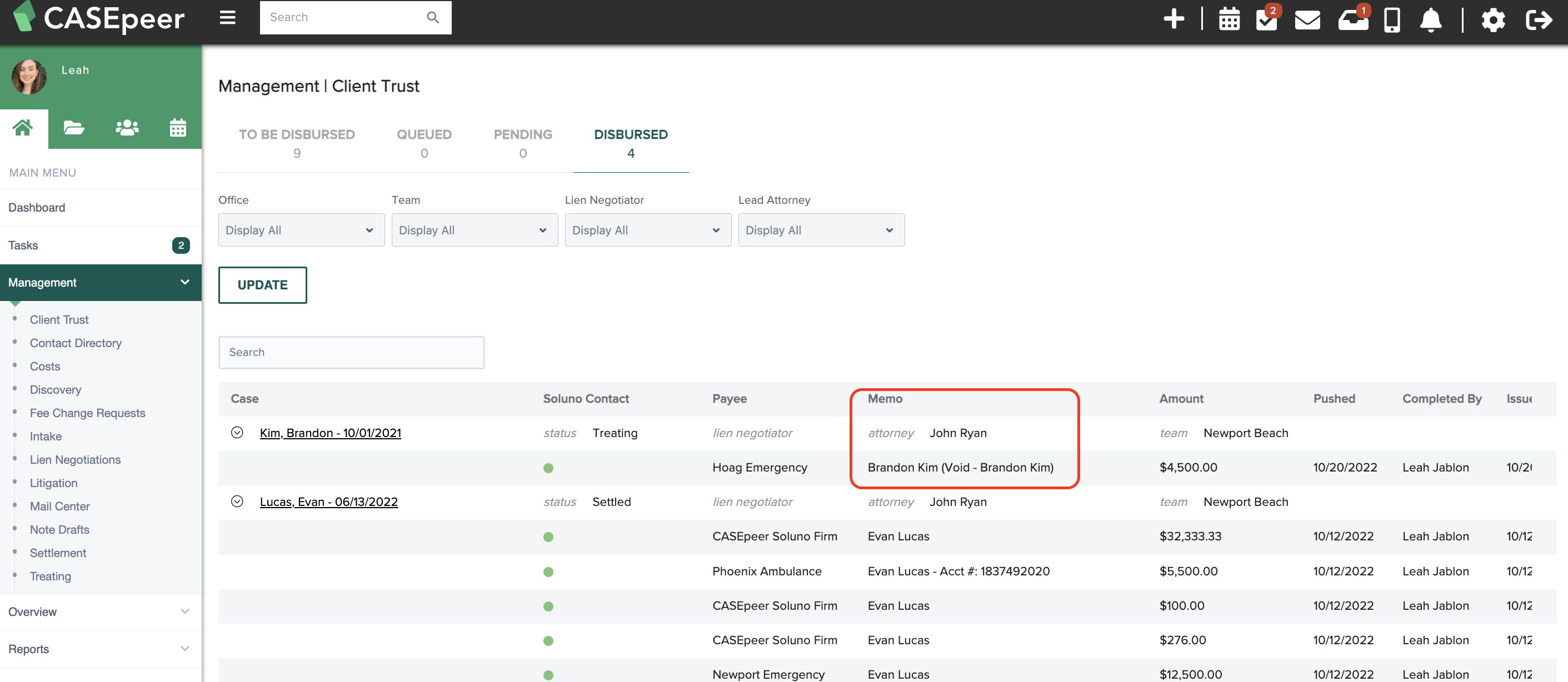Go to Mail Center submenu item

coord(59,506)
